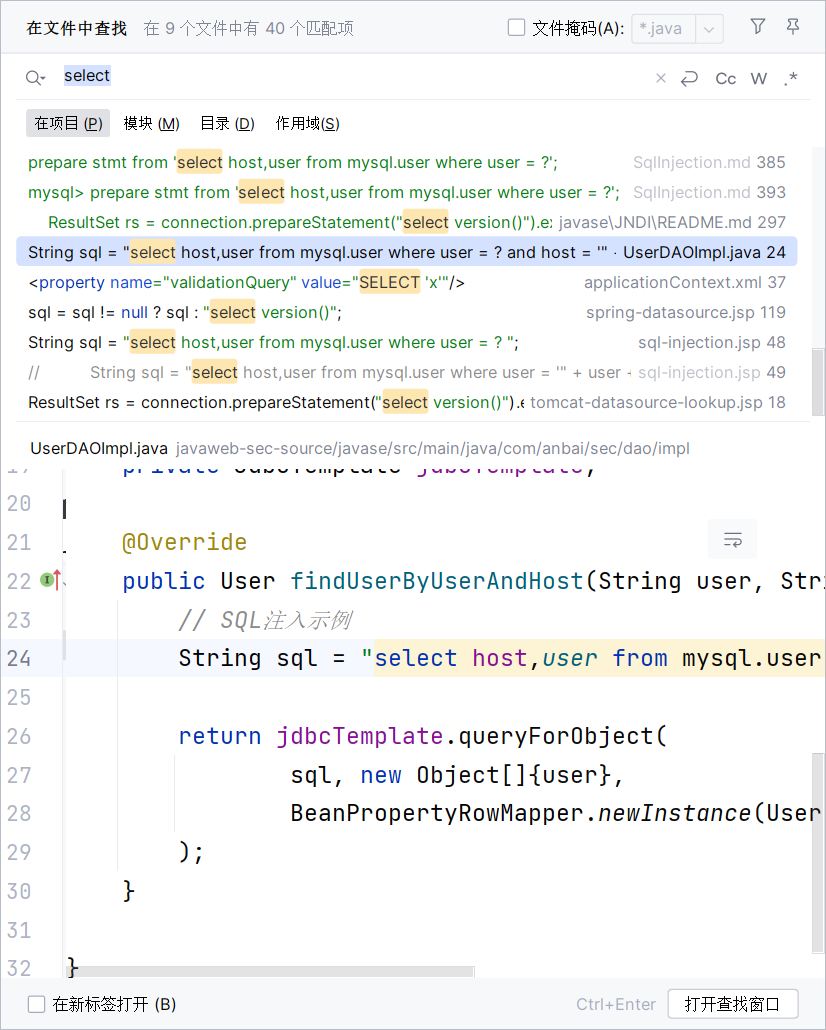Expand the *.java file mask dropdown
Viewport: 826px width, 1030px height.
click(x=709, y=28)
